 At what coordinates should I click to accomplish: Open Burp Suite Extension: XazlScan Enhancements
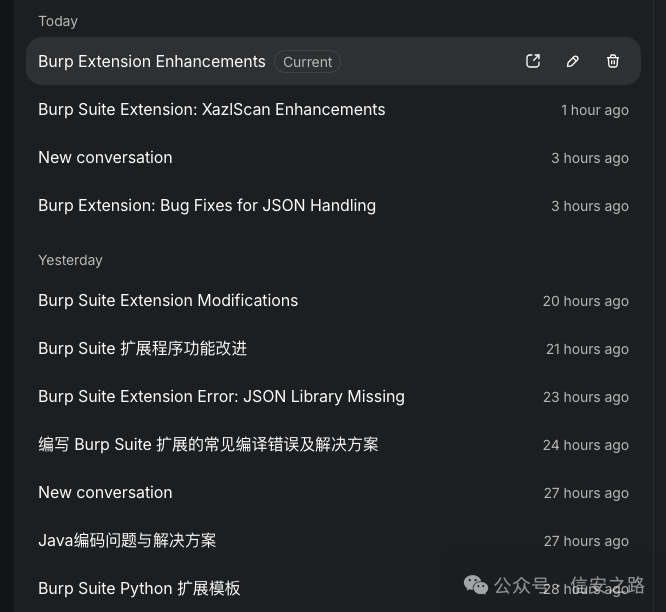[333, 110]
